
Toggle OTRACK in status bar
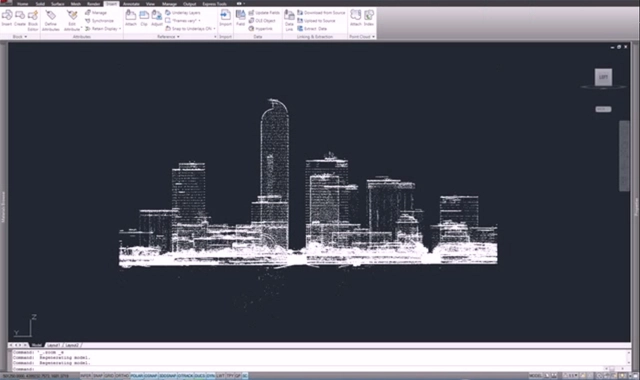[185, 376]
